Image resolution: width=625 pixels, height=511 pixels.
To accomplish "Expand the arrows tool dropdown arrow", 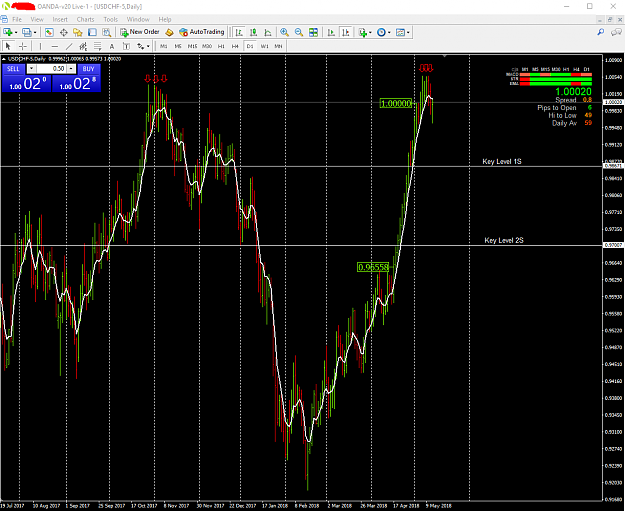I will point(148,46).
